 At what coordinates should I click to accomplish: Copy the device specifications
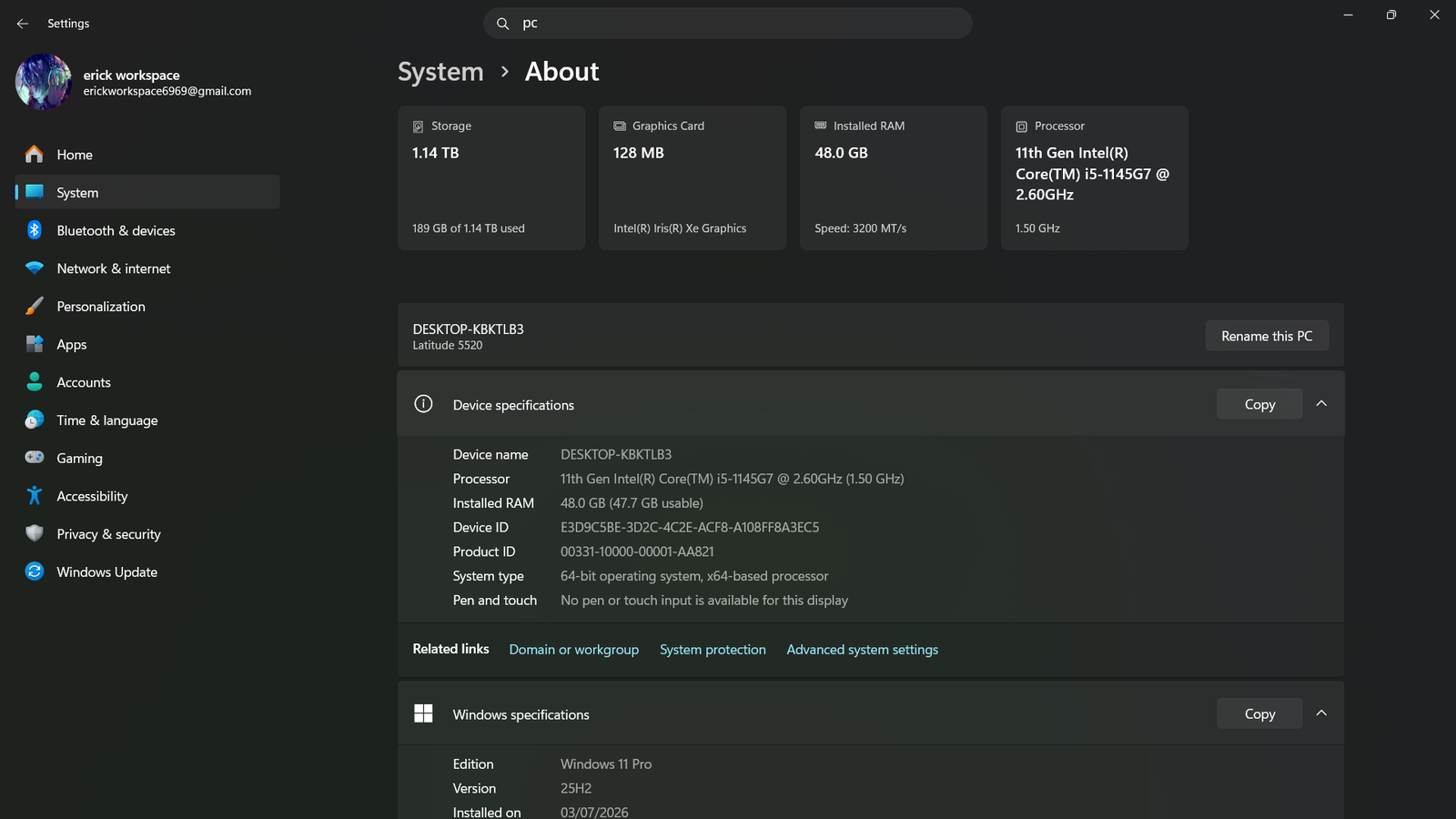[1259, 404]
